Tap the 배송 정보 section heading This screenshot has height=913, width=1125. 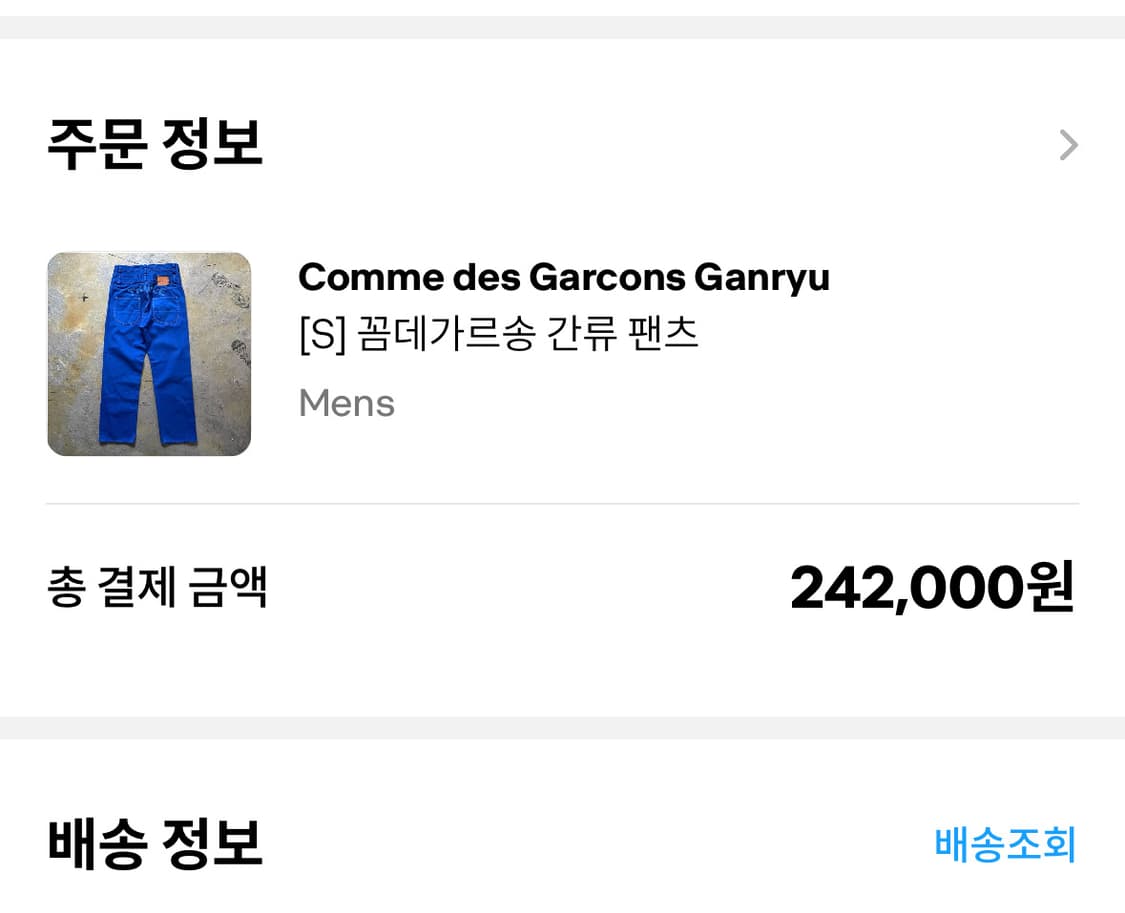point(155,843)
